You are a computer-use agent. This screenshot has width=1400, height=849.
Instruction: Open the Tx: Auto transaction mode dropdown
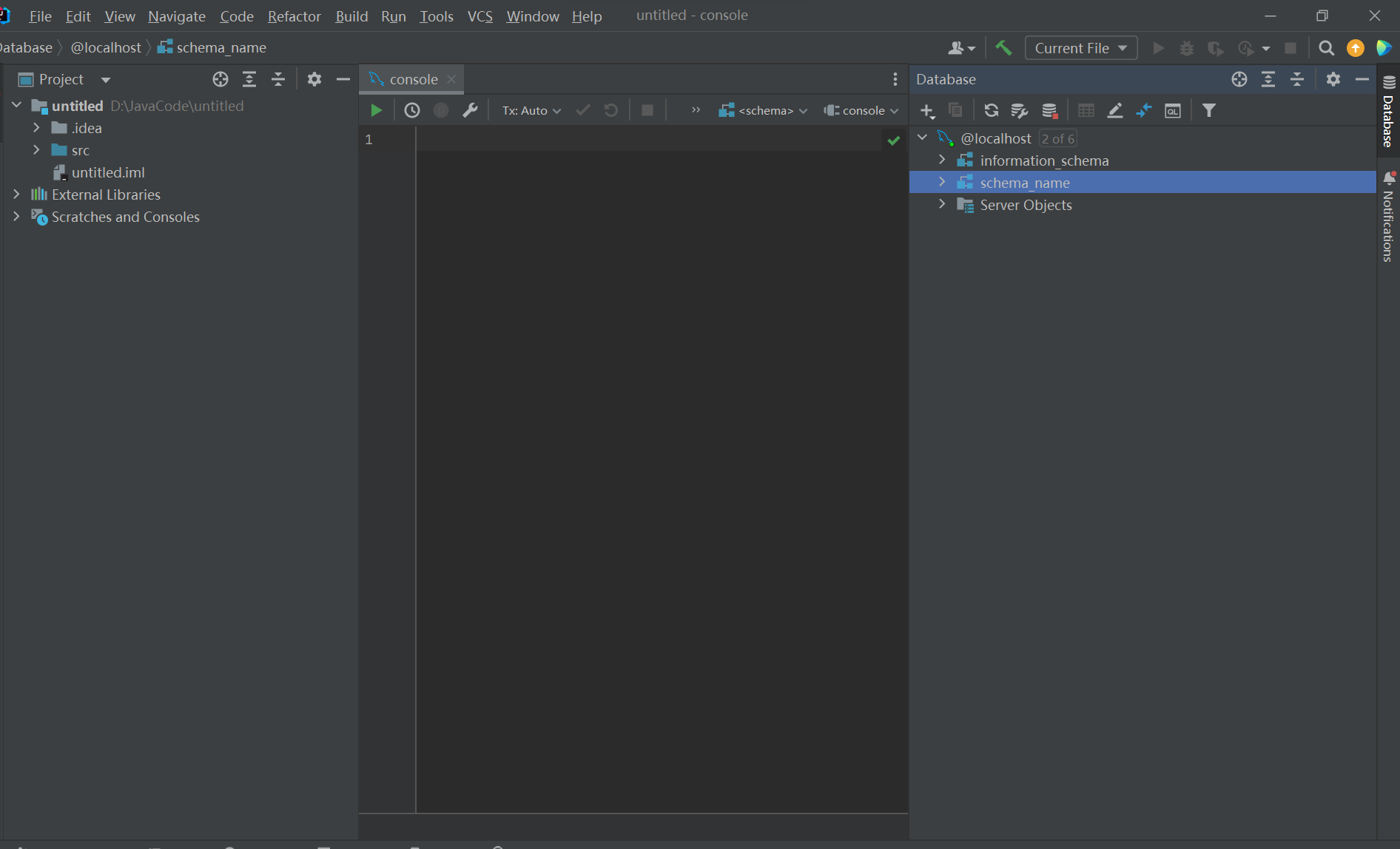[x=531, y=110]
